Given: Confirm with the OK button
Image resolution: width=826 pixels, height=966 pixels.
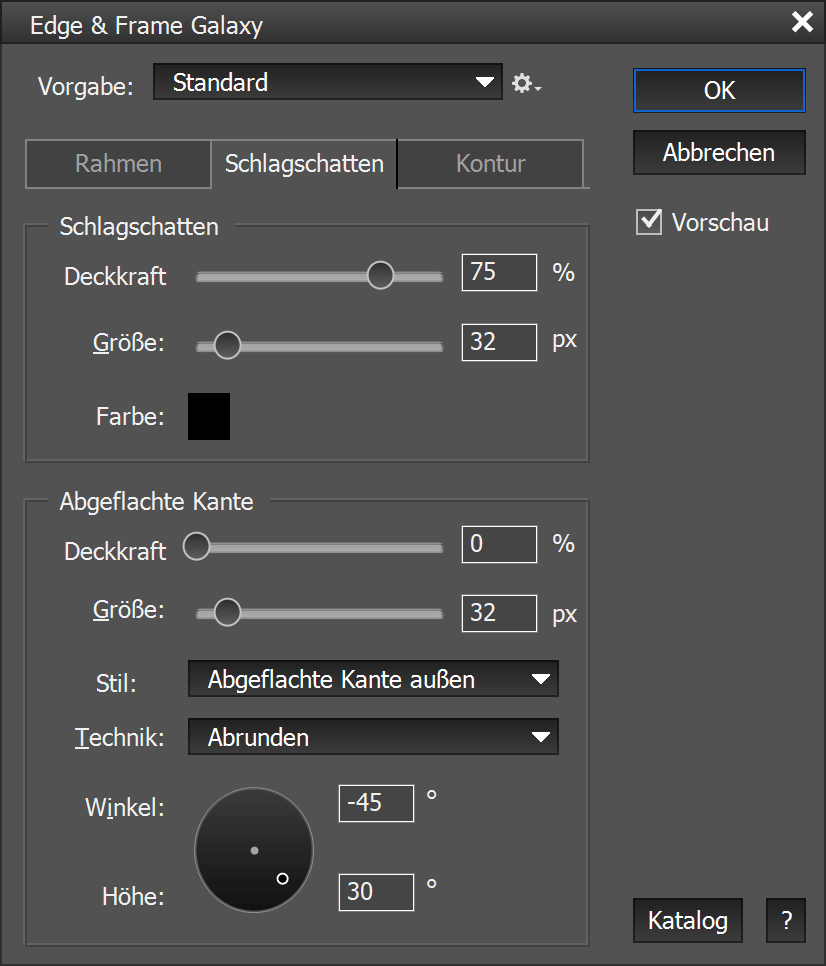Looking at the screenshot, I should [719, 91].
